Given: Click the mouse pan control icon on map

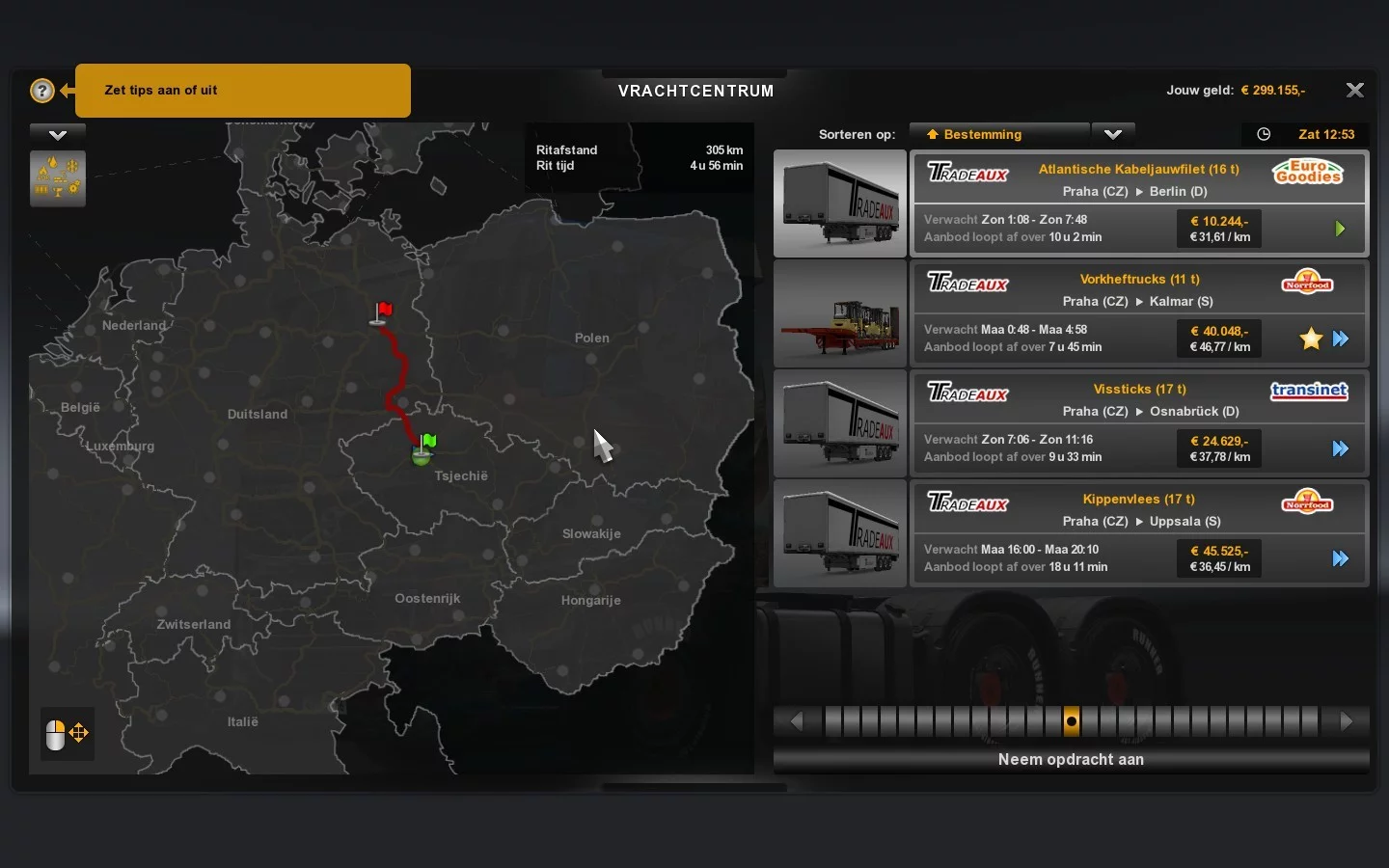Looking at the screenshot, I should point(68,734).
